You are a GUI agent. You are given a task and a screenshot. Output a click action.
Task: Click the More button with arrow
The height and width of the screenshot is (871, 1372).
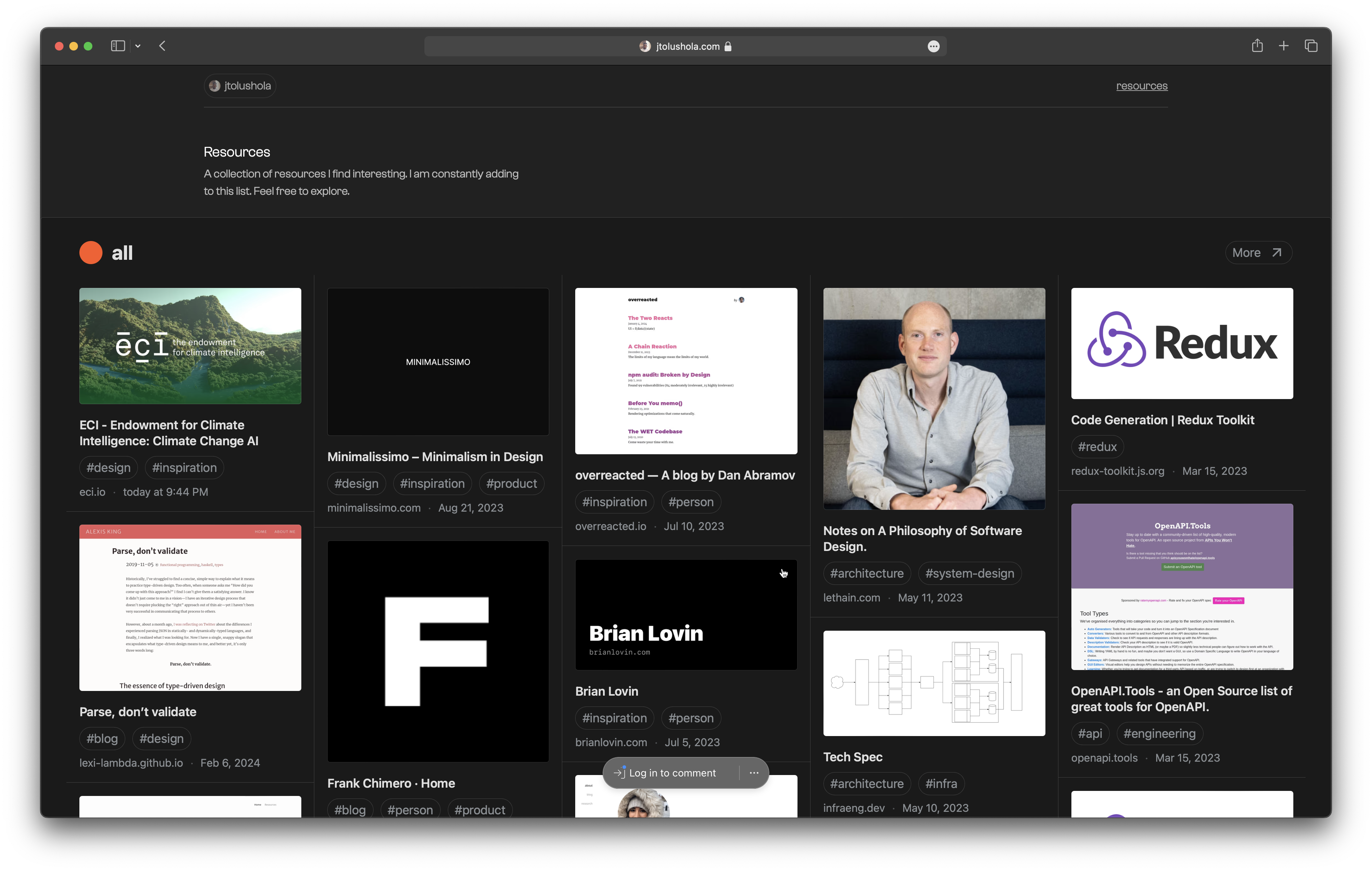click(x=1258, y=253)
